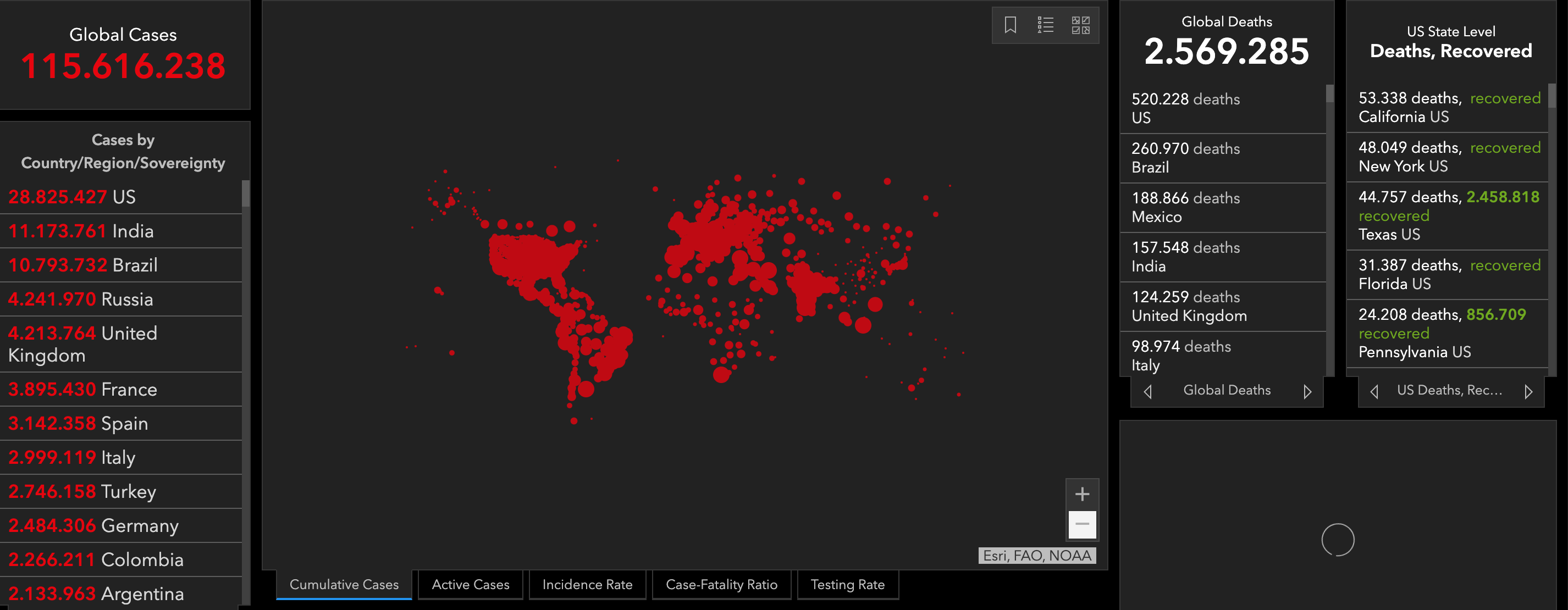Zoom out of the map with minus
The image size is (1568, 610).
pos(1081,524)
